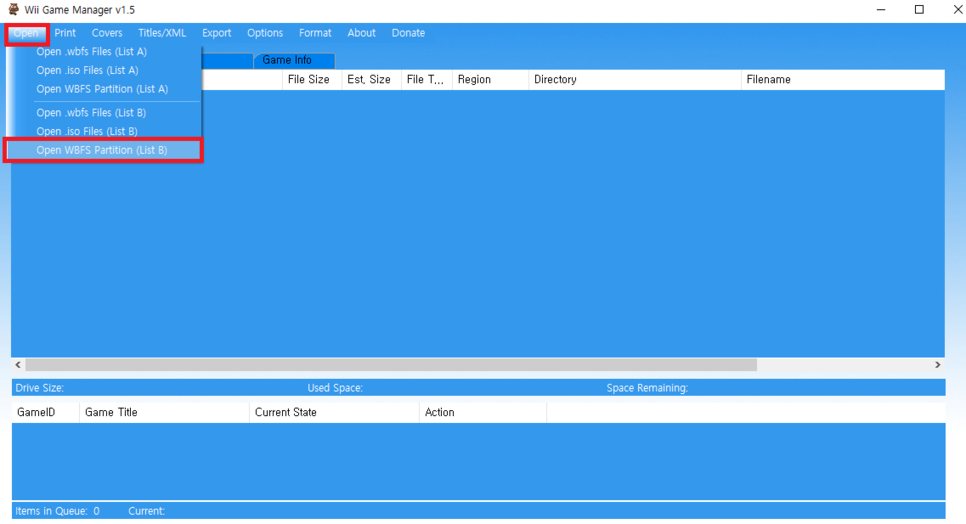Image resolution: width=966 pixels, height=524 pixels.
Task: Open the Covers menu
Action: pos(107,33)
